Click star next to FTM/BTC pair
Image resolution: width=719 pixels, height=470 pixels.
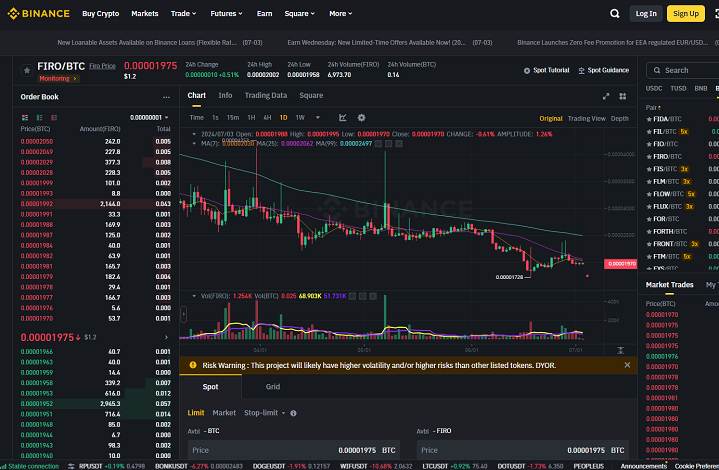point(649,257)
